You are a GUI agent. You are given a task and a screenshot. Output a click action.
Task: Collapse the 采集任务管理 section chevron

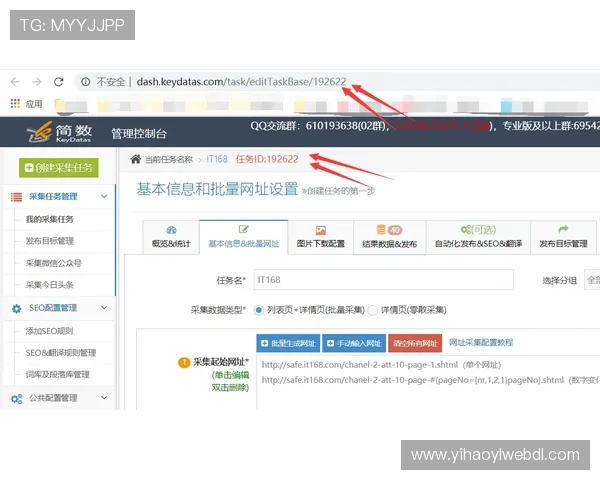[104, 196]
